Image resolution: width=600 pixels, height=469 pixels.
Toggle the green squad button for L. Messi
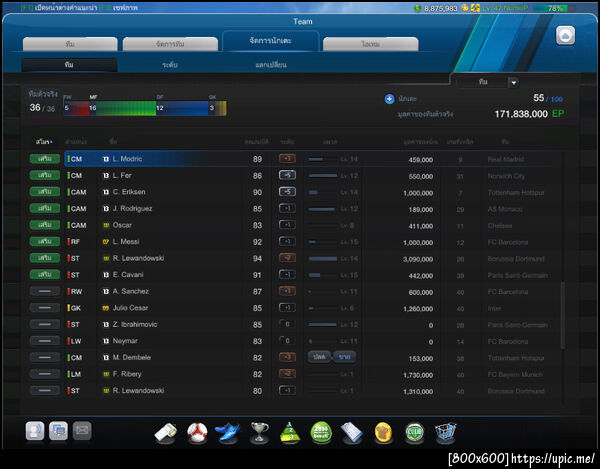45,241
